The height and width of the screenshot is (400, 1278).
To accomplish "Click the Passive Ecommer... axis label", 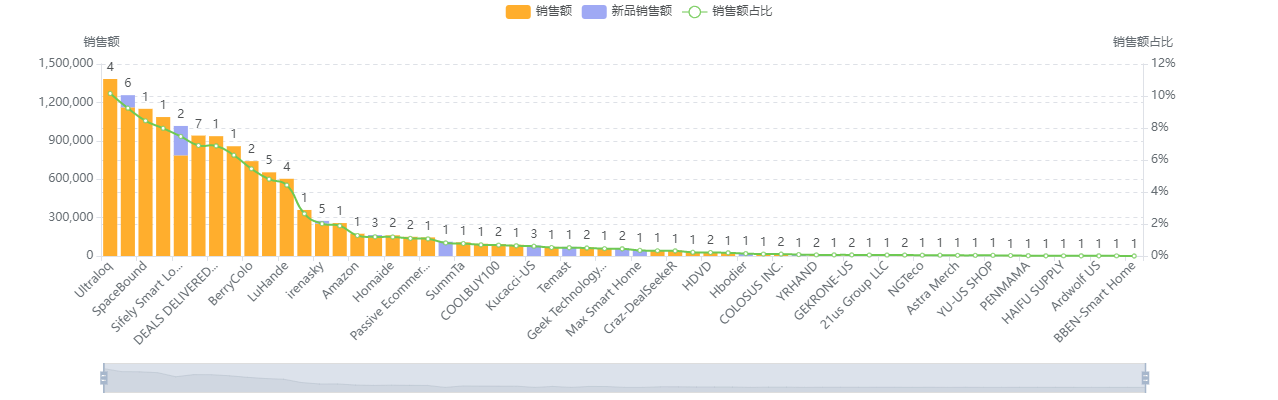I will (392, 300).
